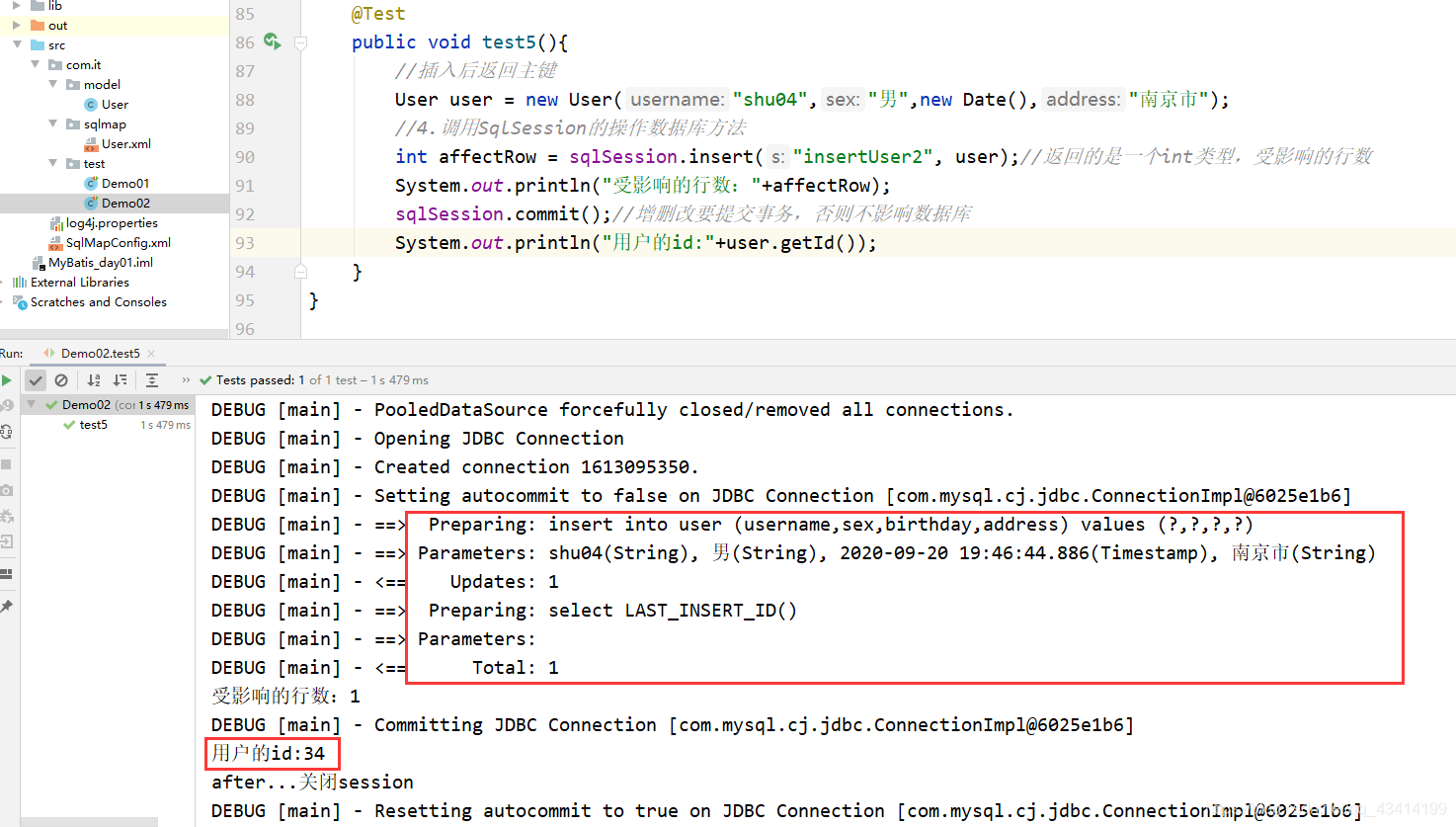
Task: Select Scratches and Consoles node
Action: [x=99, y=302]
